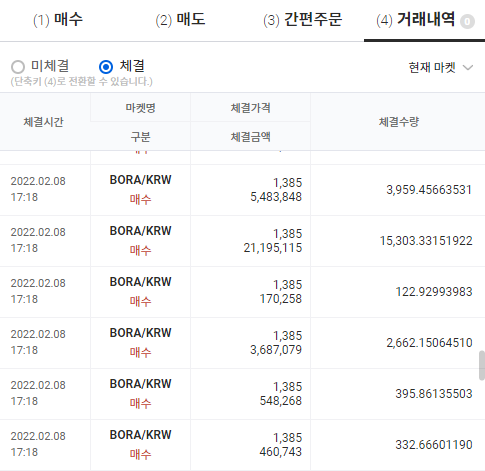The image size is (485, 471).
Task: Open the (4) 거래내역 tab
Action: 415,19
